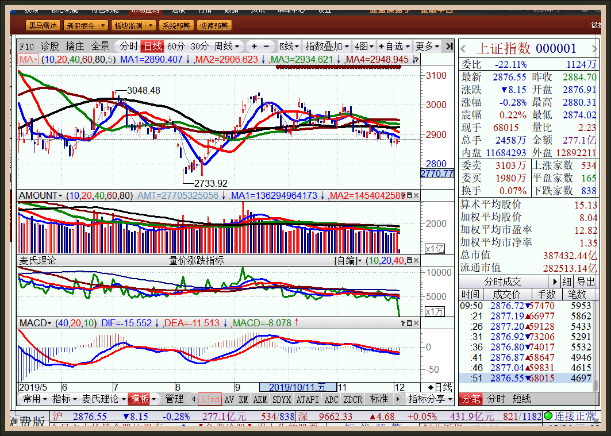Switch to the 分时 intraday chart
Screen dimensions: 611x436
point(129,46)
